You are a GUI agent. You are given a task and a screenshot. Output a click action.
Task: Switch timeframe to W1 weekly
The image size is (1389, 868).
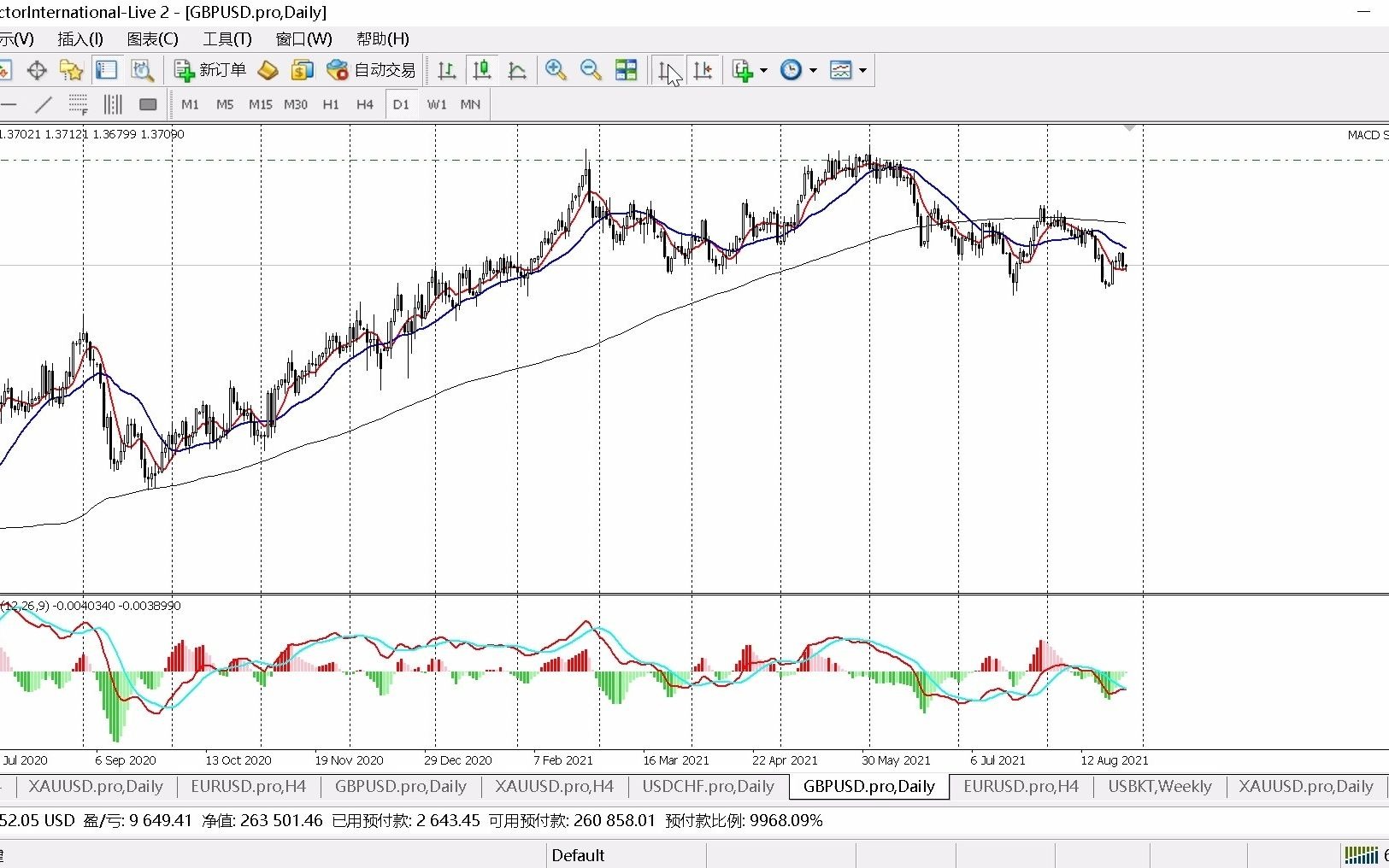click(x=437, y=104)
